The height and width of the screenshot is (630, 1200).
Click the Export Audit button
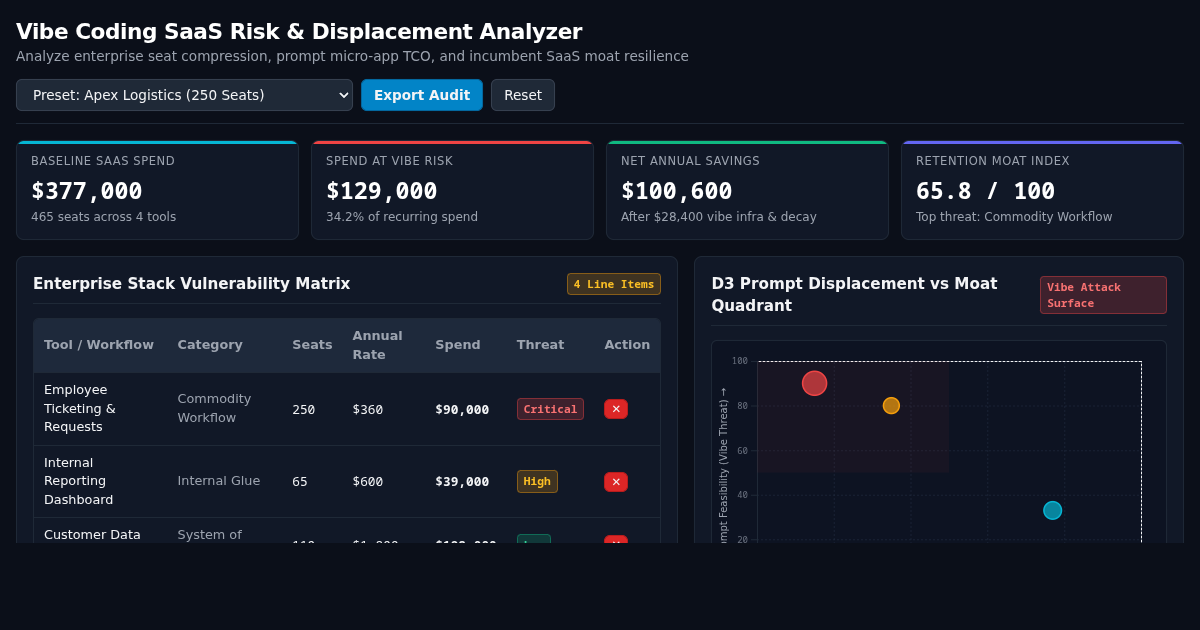click(422, 95)
